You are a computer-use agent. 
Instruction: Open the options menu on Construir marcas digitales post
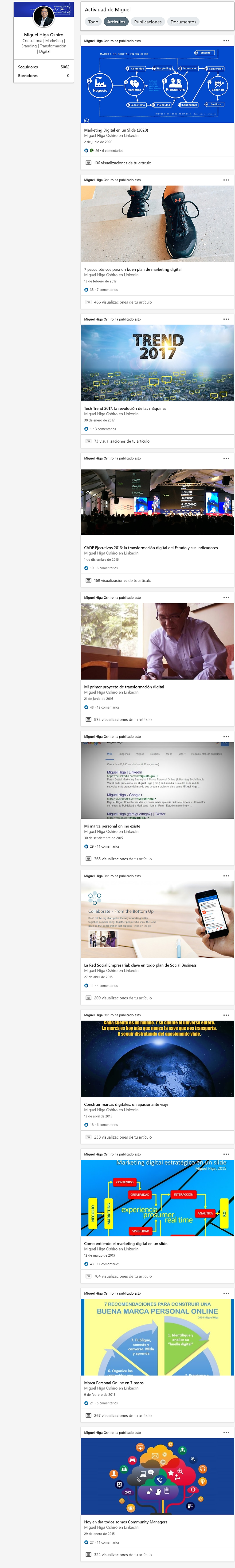227,1015
